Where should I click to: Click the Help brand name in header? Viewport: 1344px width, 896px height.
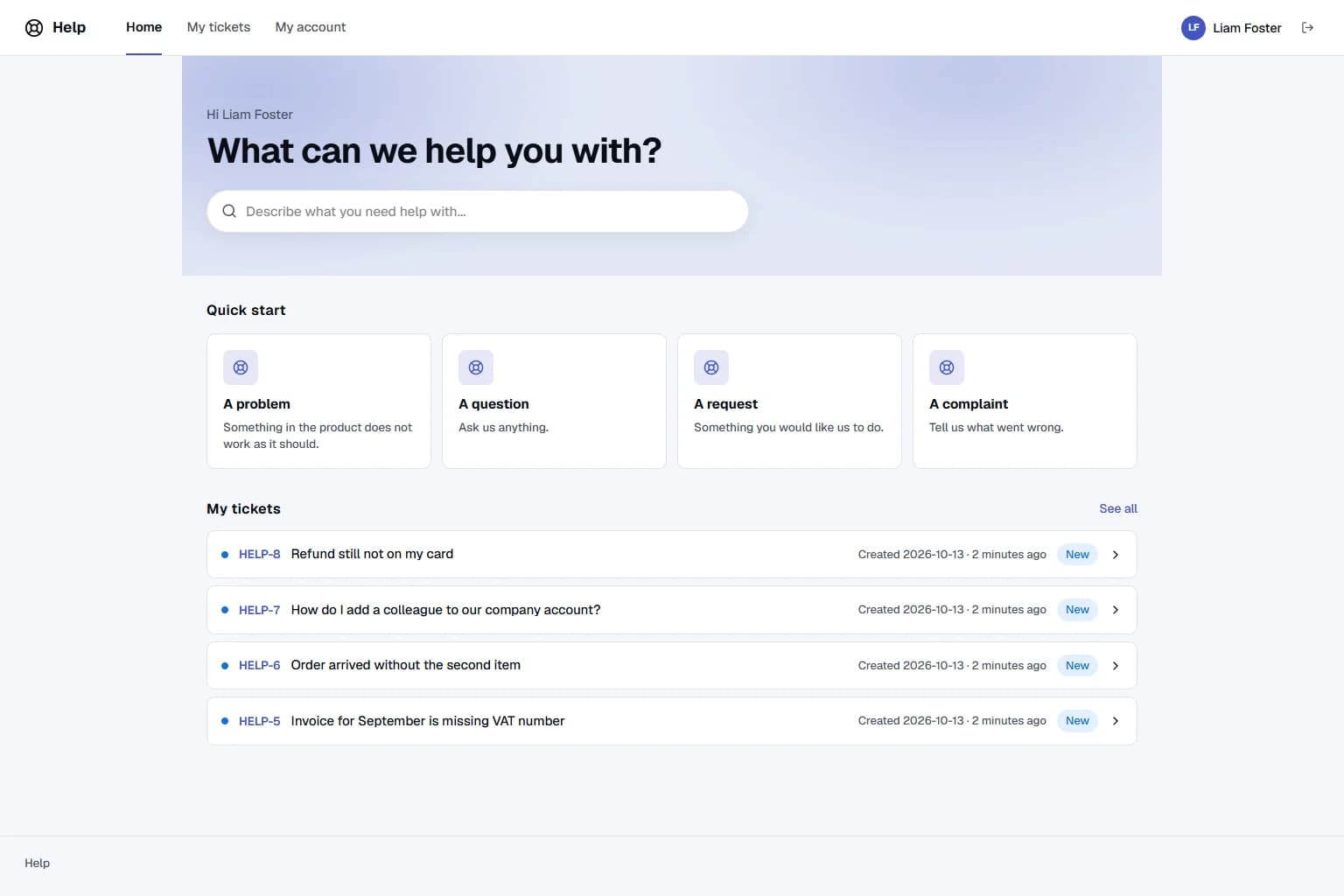click(x=69, y=27)
